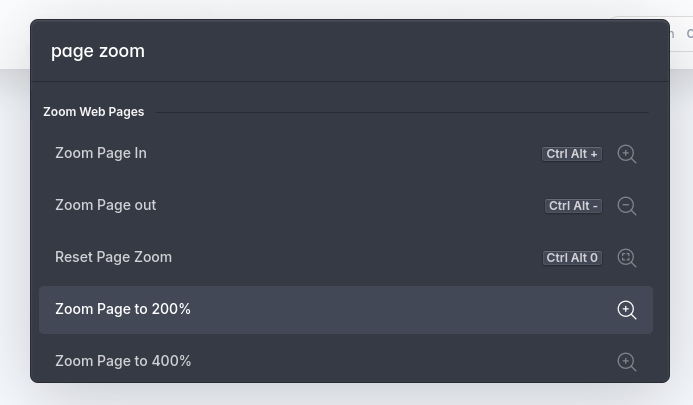The width and height of the screenshot is (693, 405).
Task: Click the empty area right of the search text
Action: (x=398, y=51)
